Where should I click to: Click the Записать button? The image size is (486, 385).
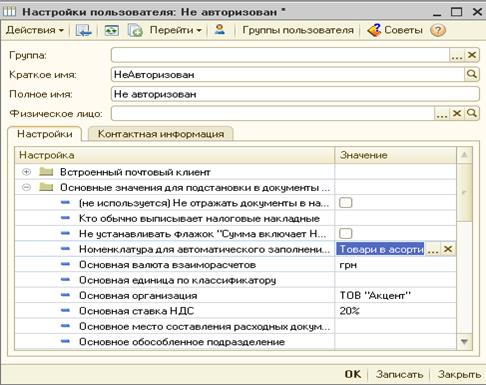point(399,374)
